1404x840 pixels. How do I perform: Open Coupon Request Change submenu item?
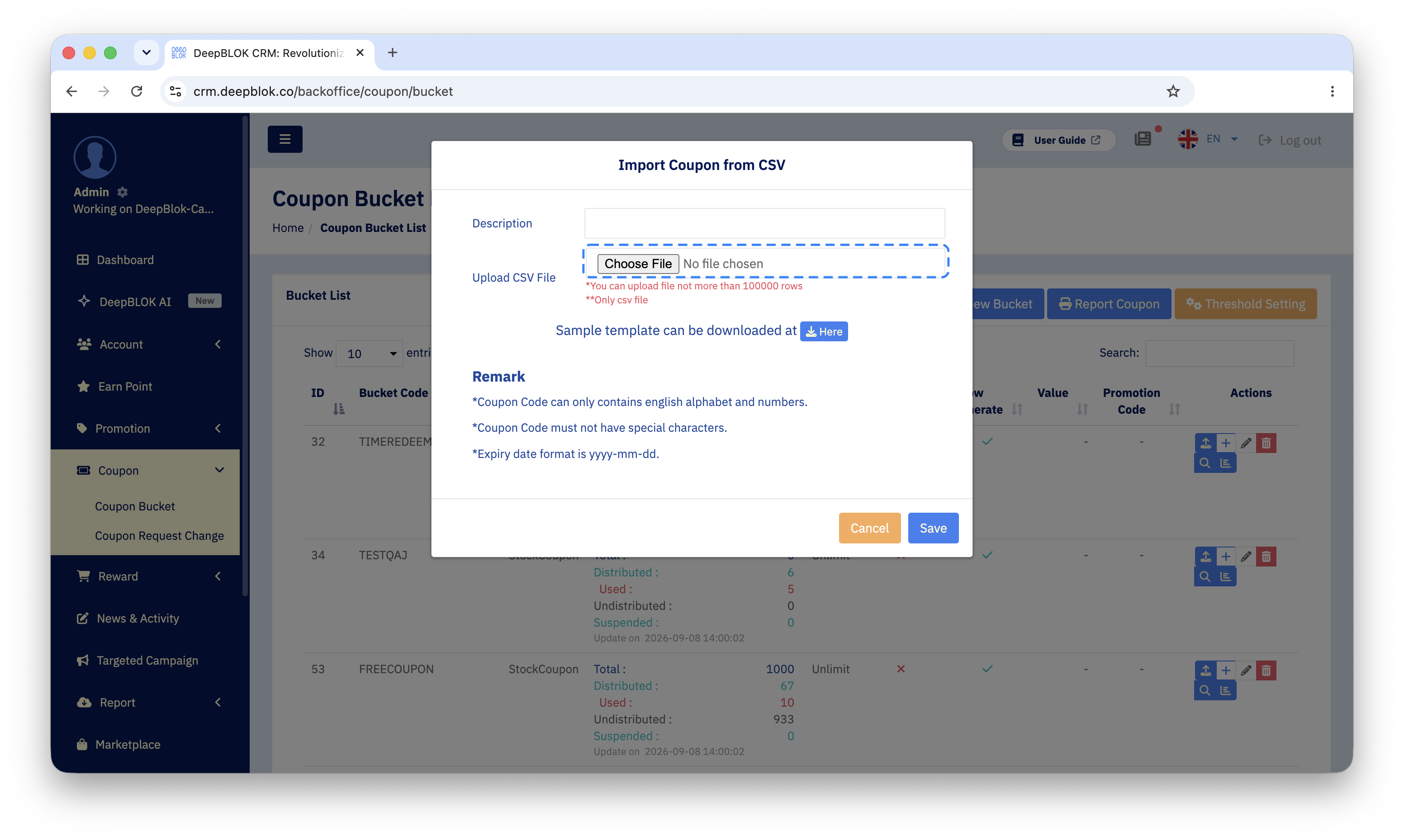pos(159,535)
